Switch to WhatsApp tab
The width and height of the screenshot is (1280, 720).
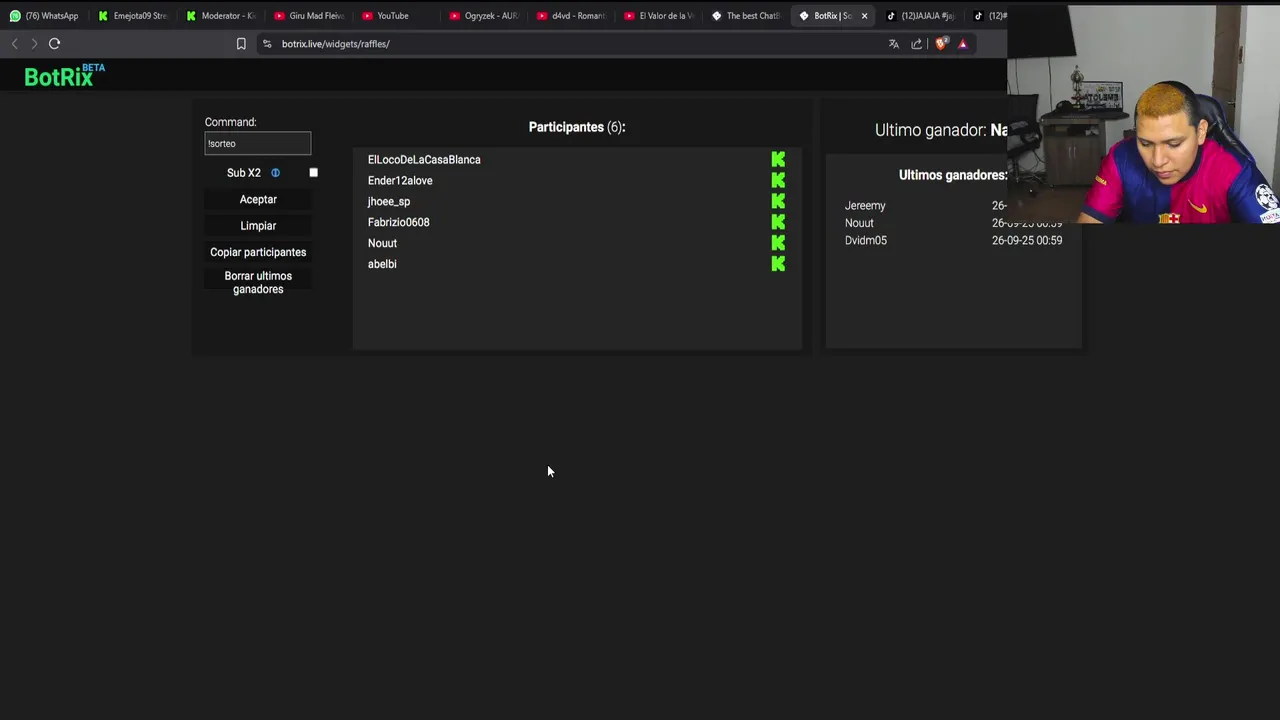(44, 16)
